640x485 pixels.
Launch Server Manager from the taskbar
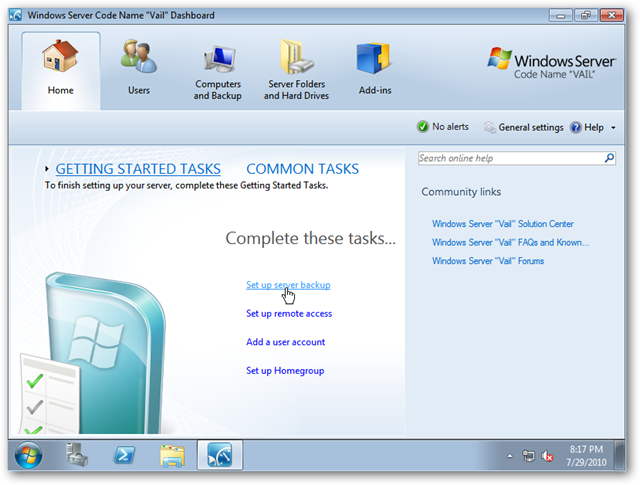tap(76, 455)
